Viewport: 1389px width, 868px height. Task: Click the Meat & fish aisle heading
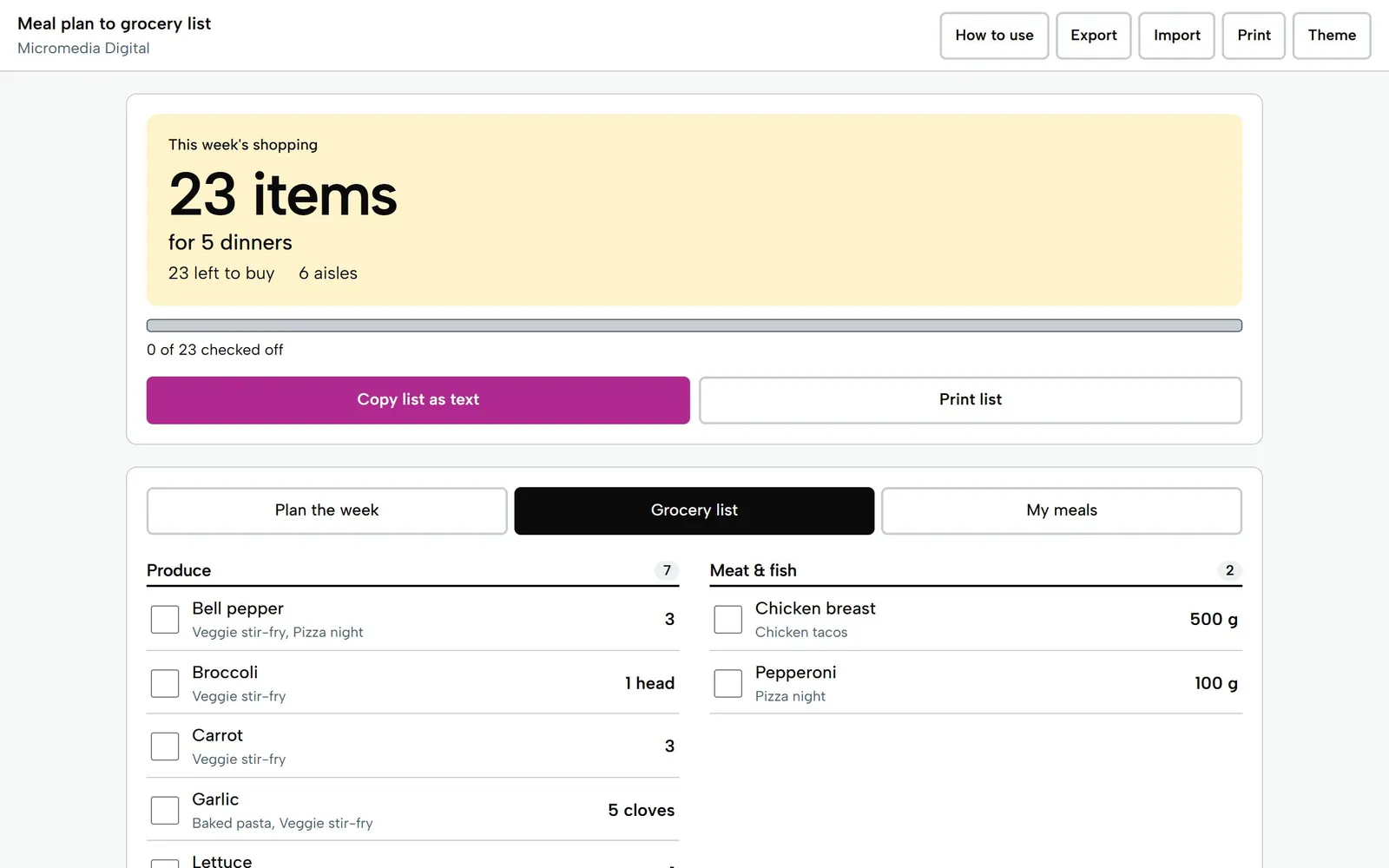click(x=753, y=570)
